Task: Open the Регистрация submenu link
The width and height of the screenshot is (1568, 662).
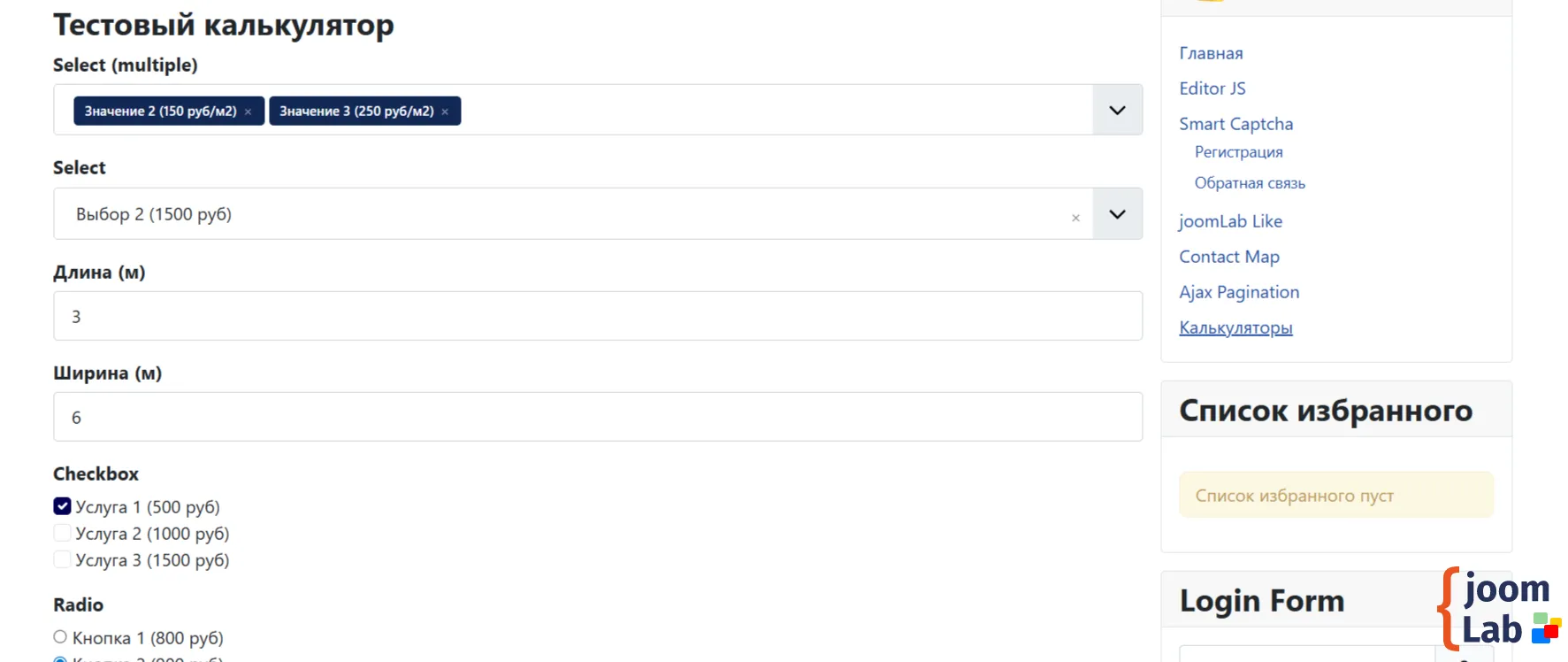Action: [x=1238, y=152]
